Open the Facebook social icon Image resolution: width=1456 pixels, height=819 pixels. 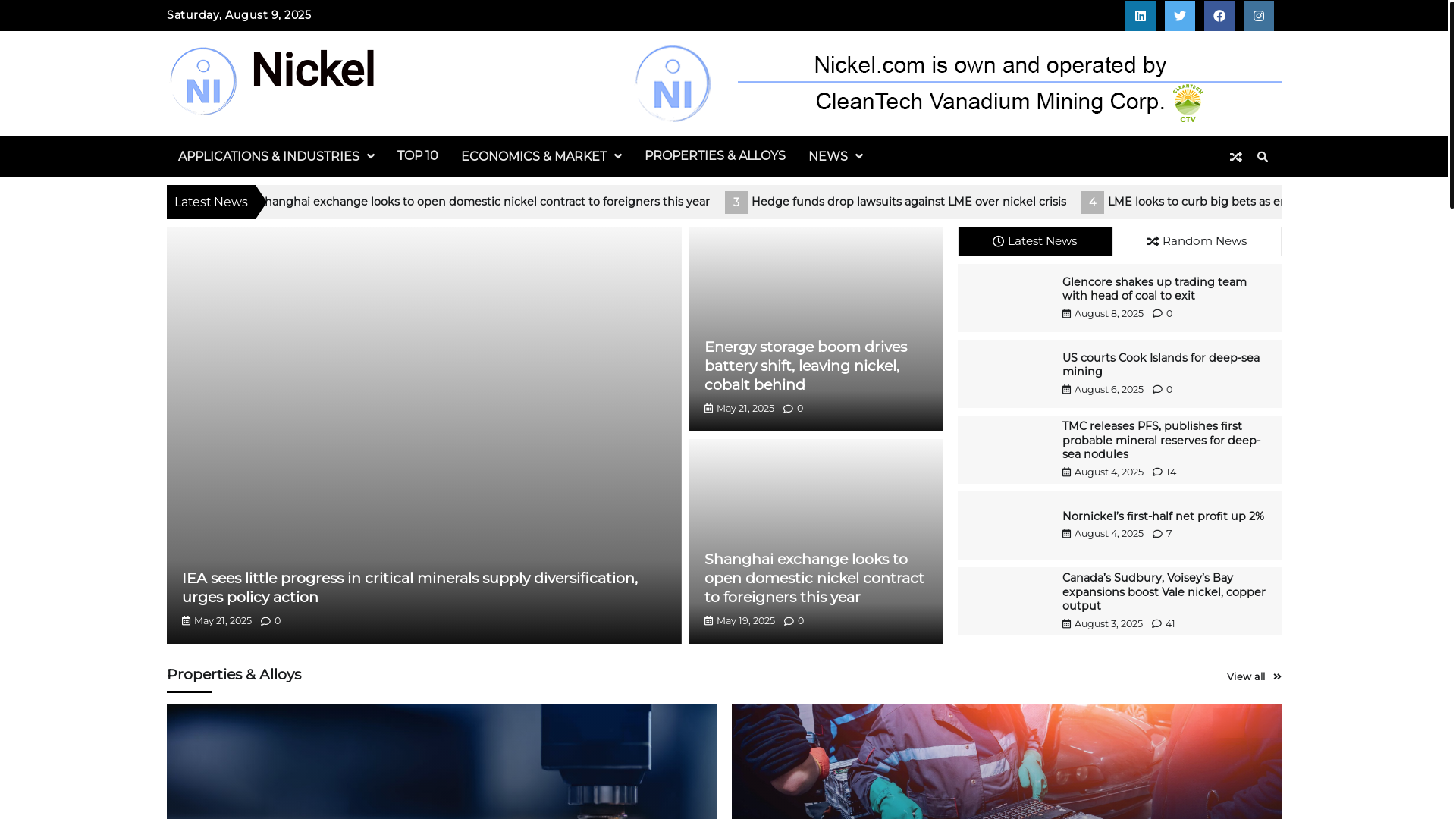click(1219, 16)
